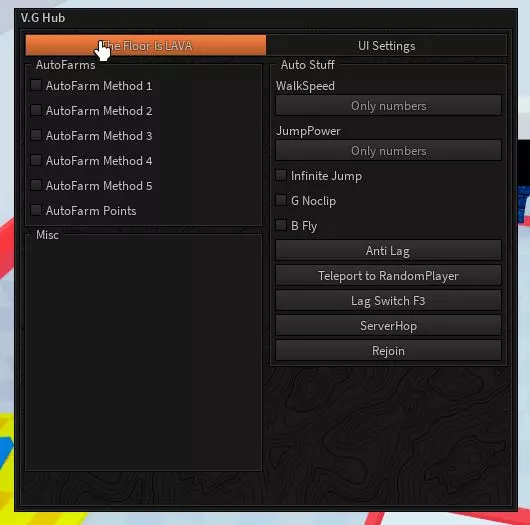This screenshot has height=525, width=530.
Task: Enable AutoFarm Method 1 checkbox
Action: 36,85
